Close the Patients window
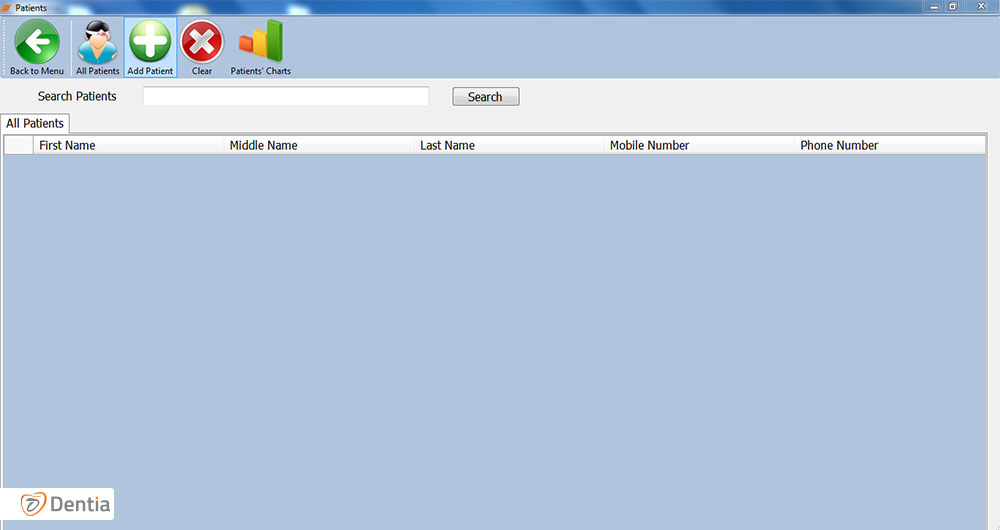1000x530 pixels. tap(979, 7)
